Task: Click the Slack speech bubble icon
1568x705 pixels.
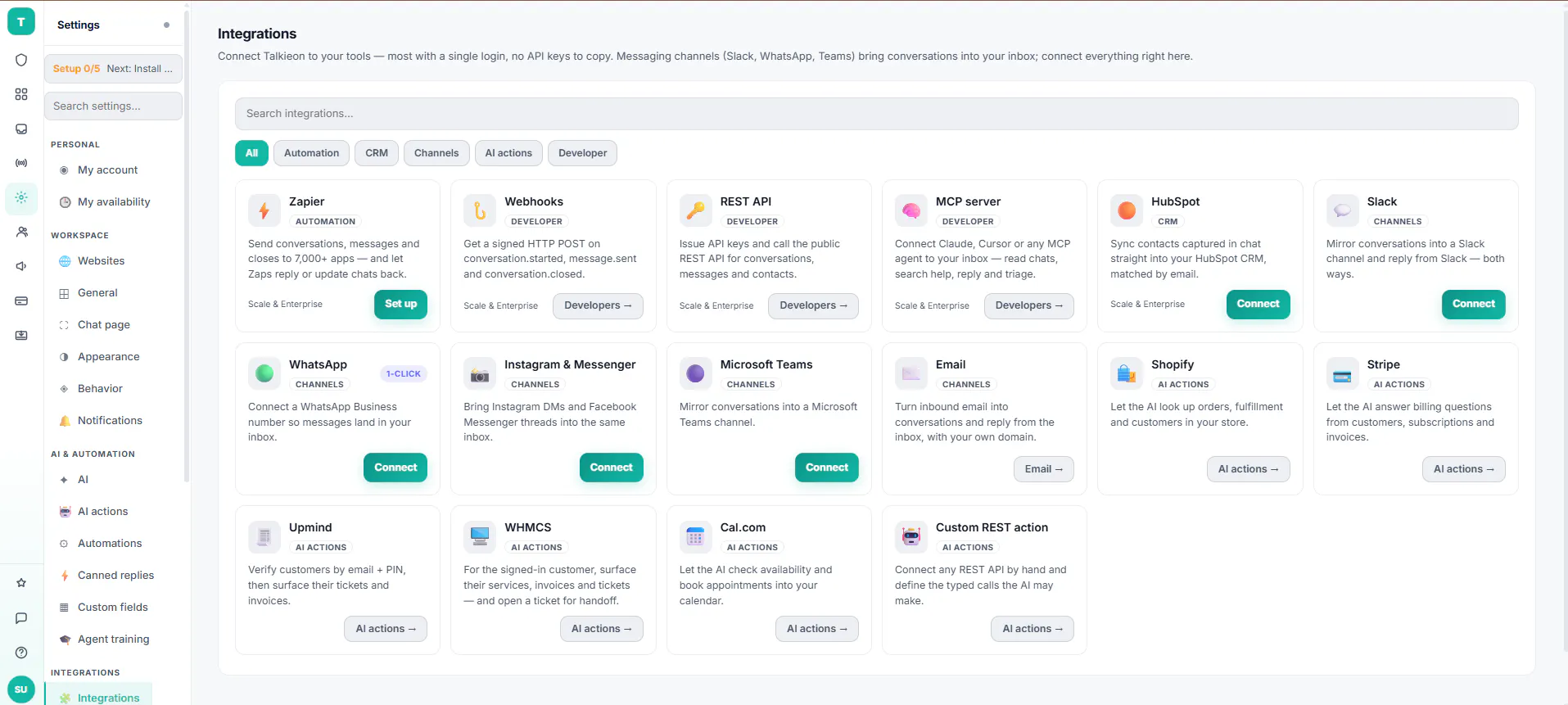Action: click(x=1342, y=210)
